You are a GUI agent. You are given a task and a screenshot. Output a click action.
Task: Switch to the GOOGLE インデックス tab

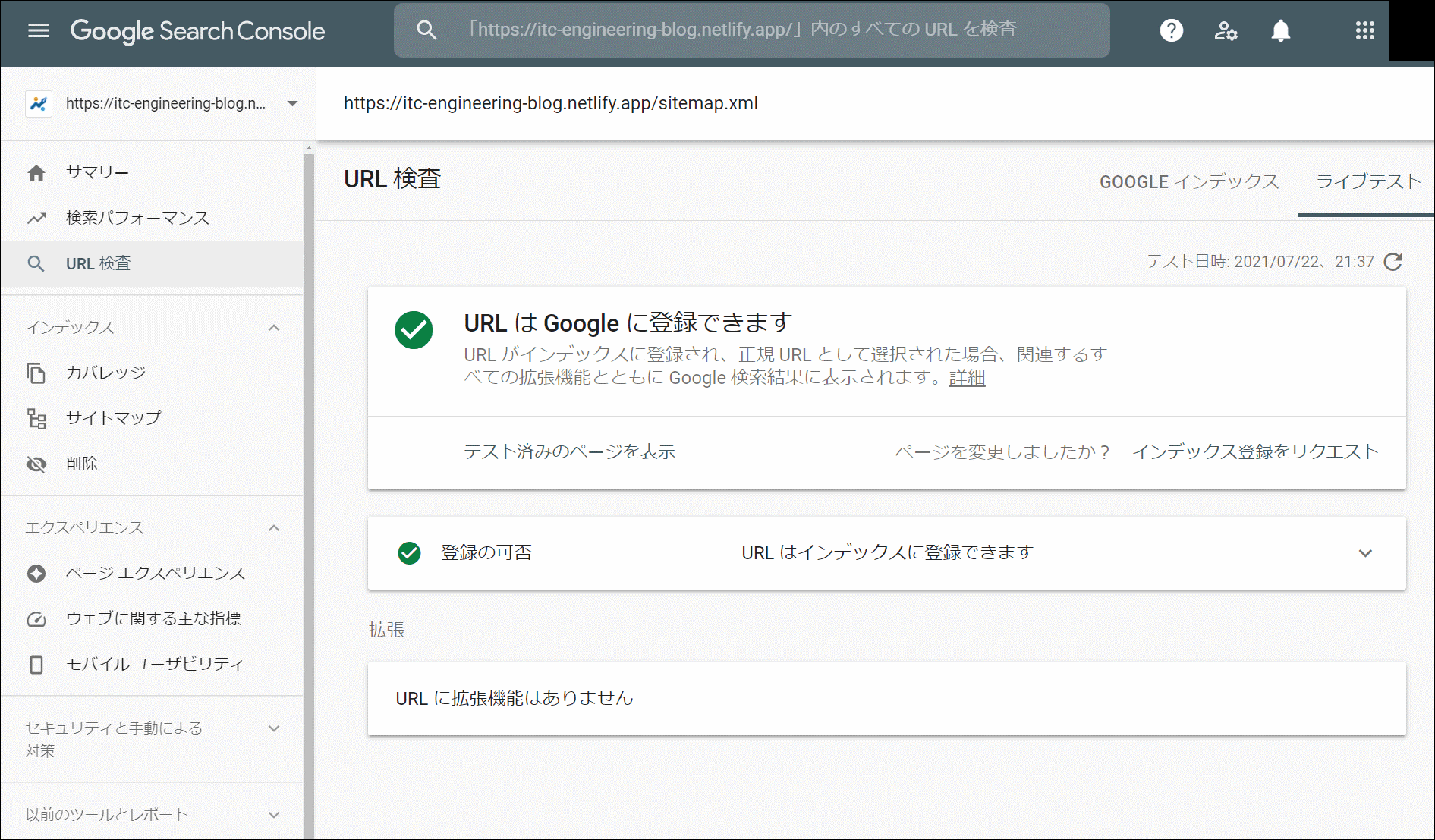pos(1189,182)
